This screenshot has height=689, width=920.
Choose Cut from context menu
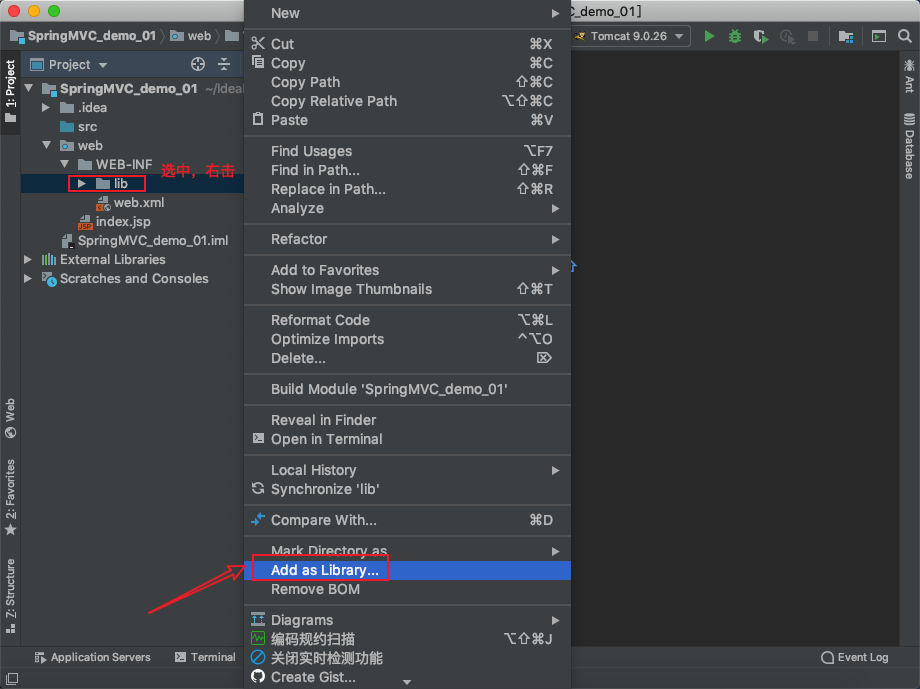click(x=407, y=44)
